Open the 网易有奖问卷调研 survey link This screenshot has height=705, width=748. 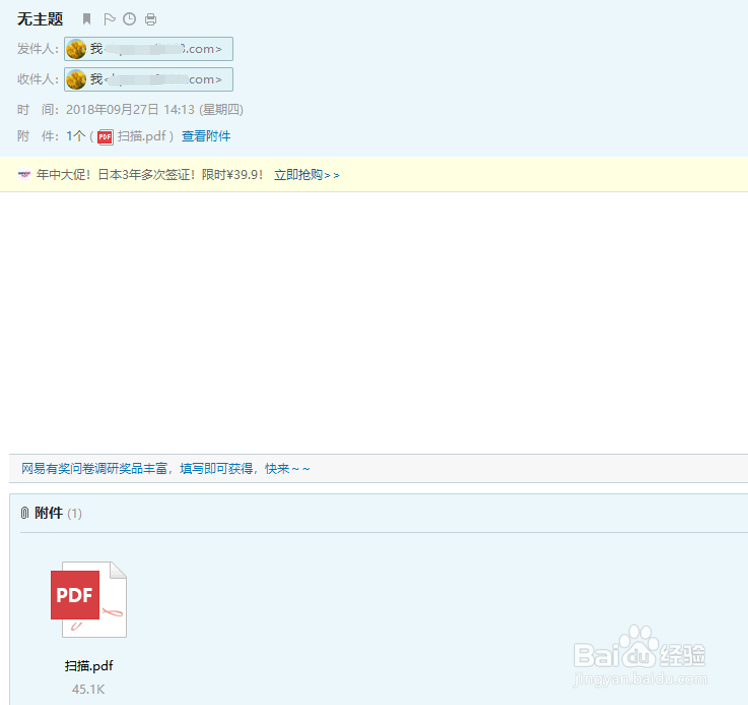pos(166,469)
